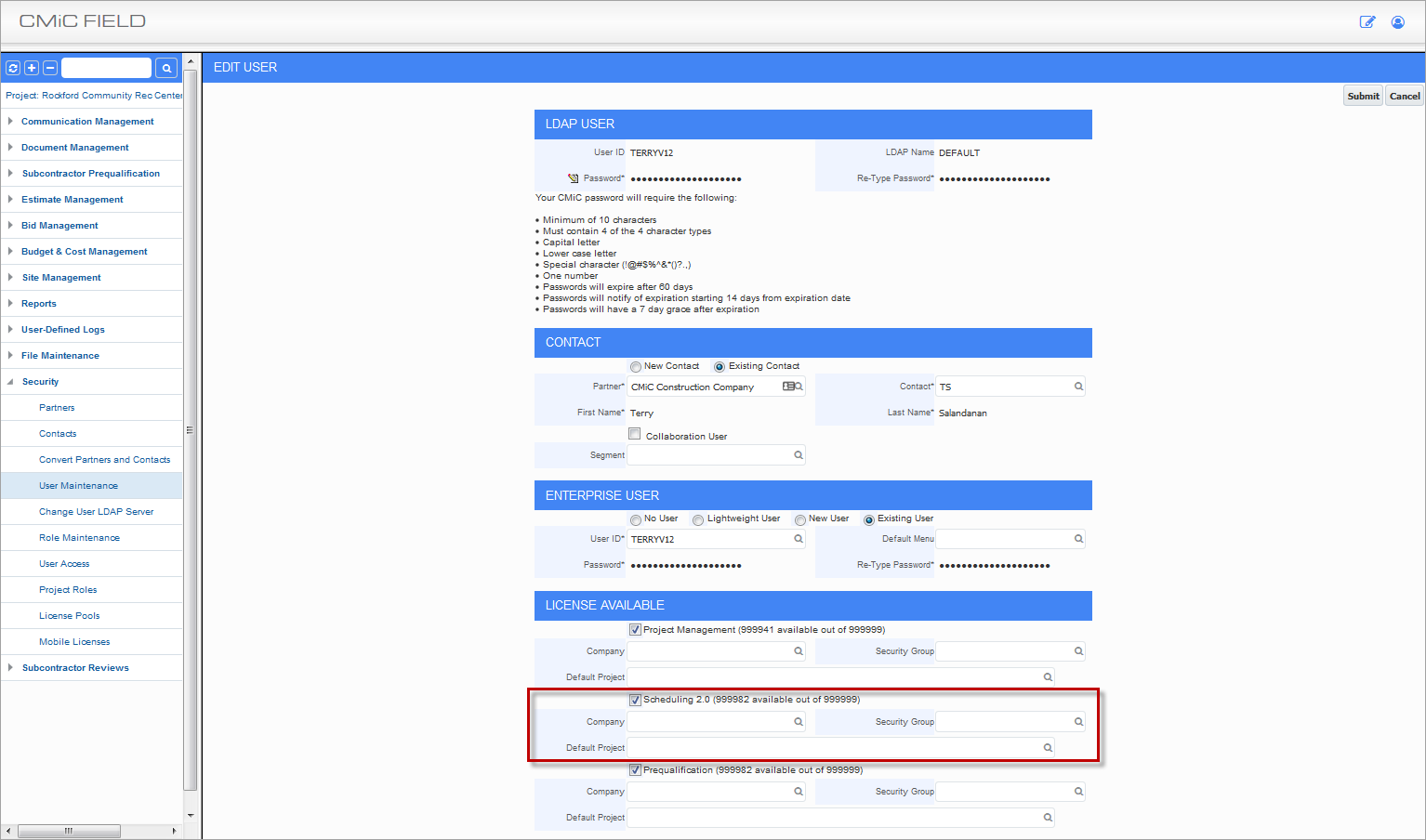
Task: Uncheck the Scheduling 2.0 license checkbox
Action: click(x=636, y=700)
